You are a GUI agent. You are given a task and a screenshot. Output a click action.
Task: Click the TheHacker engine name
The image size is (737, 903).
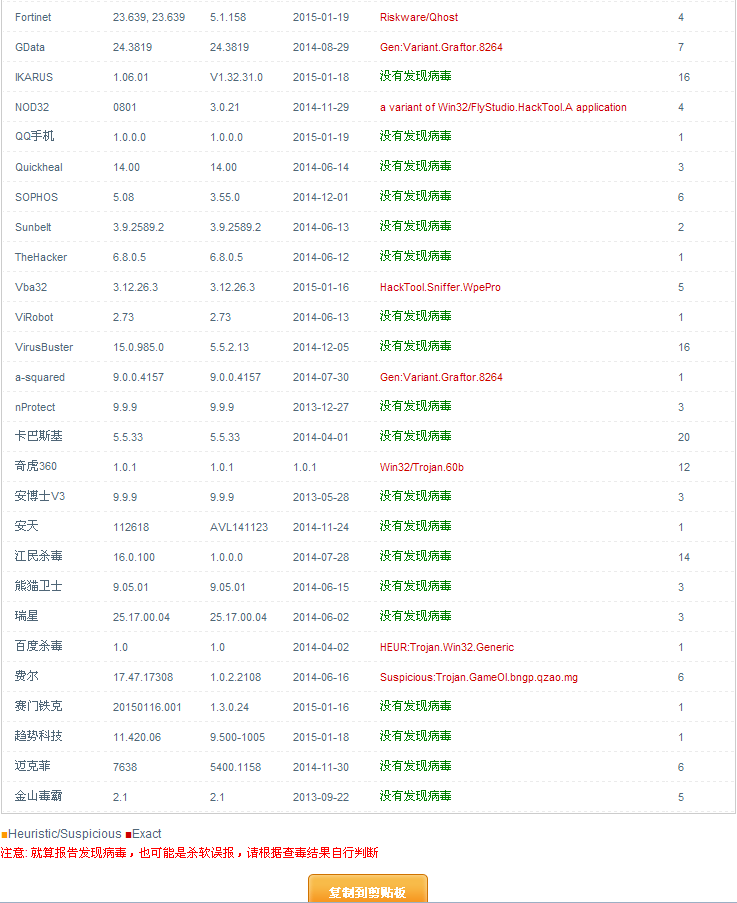tap(41, 257)
